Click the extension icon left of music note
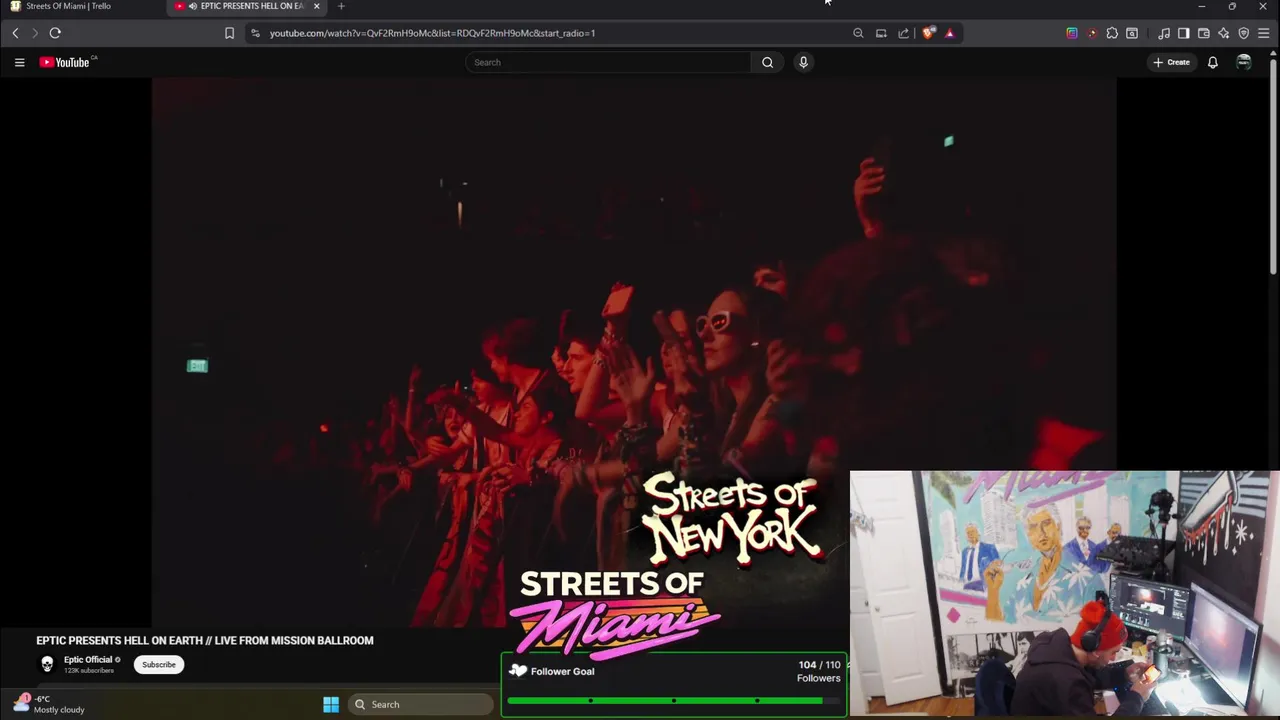This screenshot has height=720, width=1280. (1132, 33)
